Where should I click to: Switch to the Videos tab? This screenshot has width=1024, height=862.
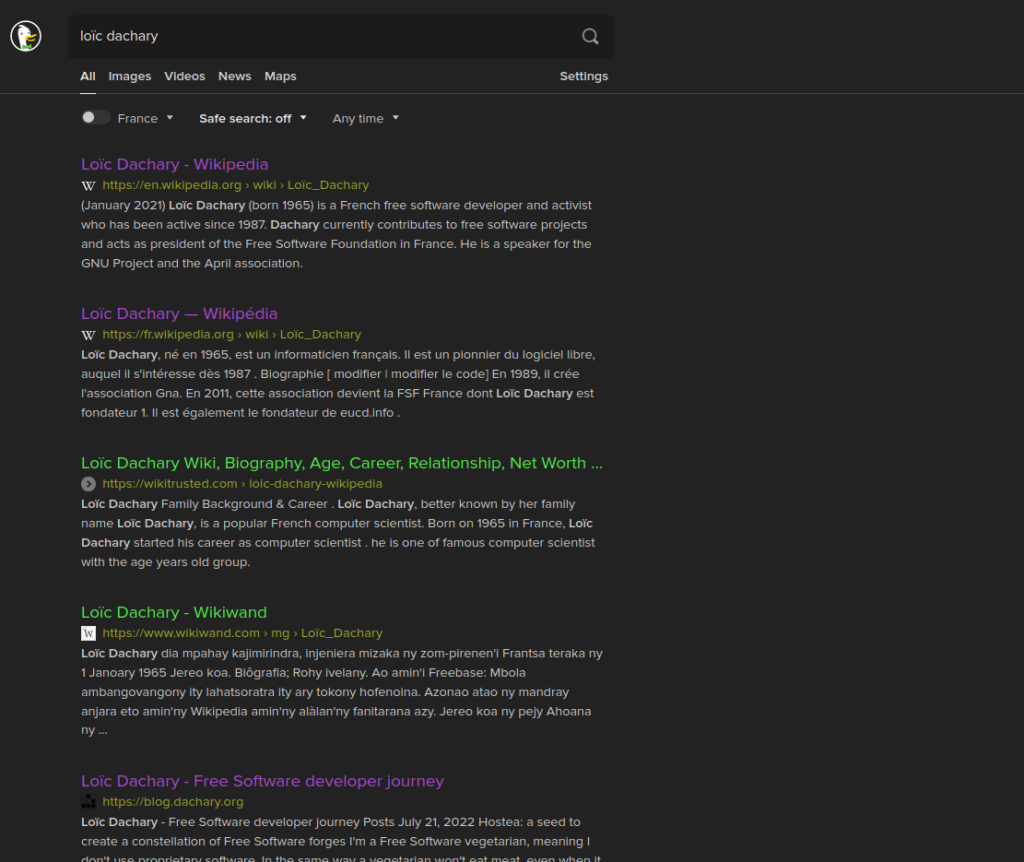(185, 76)
